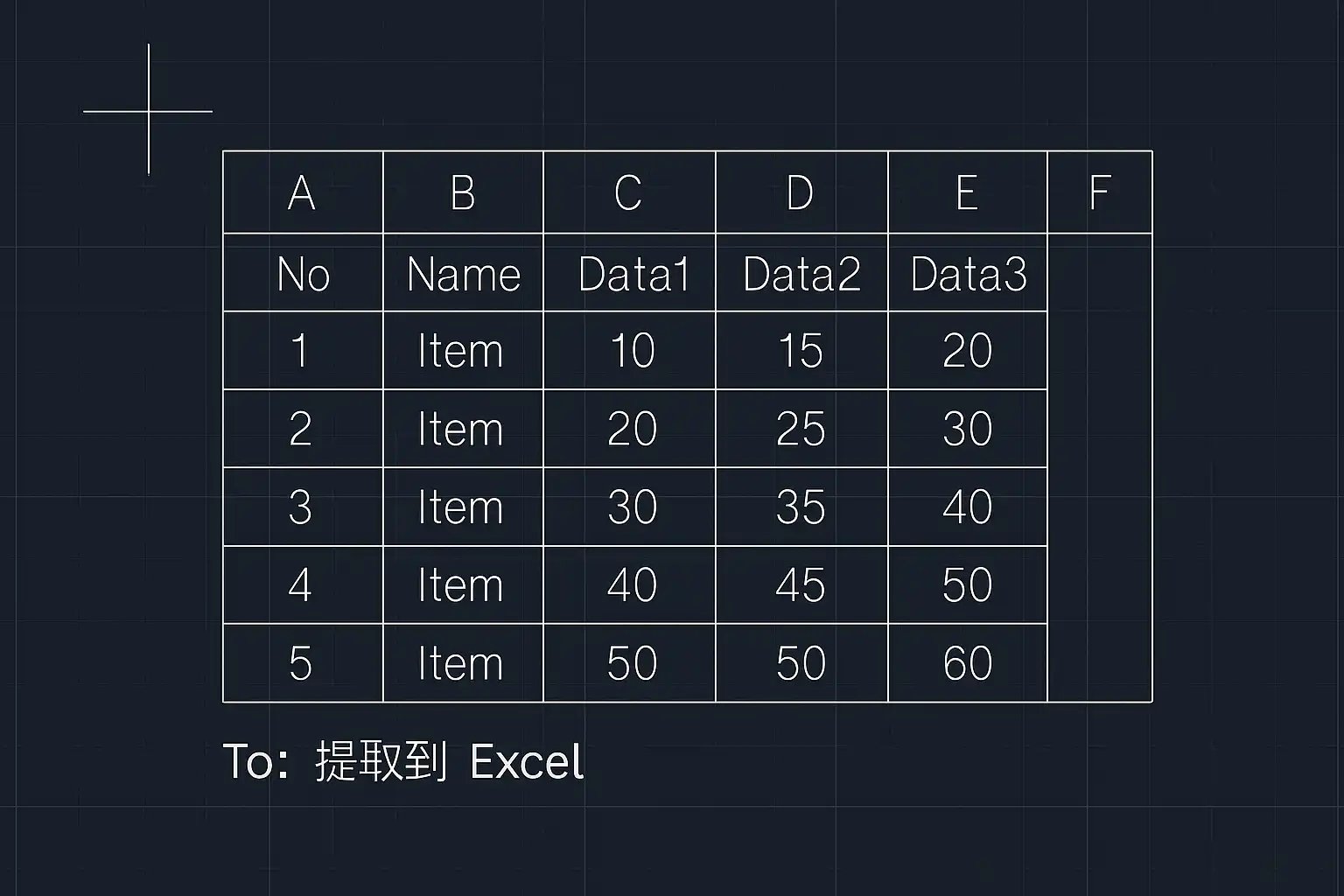Select Data2 value 35 cell
1344x896 pixels.
(x=801, y=507)
